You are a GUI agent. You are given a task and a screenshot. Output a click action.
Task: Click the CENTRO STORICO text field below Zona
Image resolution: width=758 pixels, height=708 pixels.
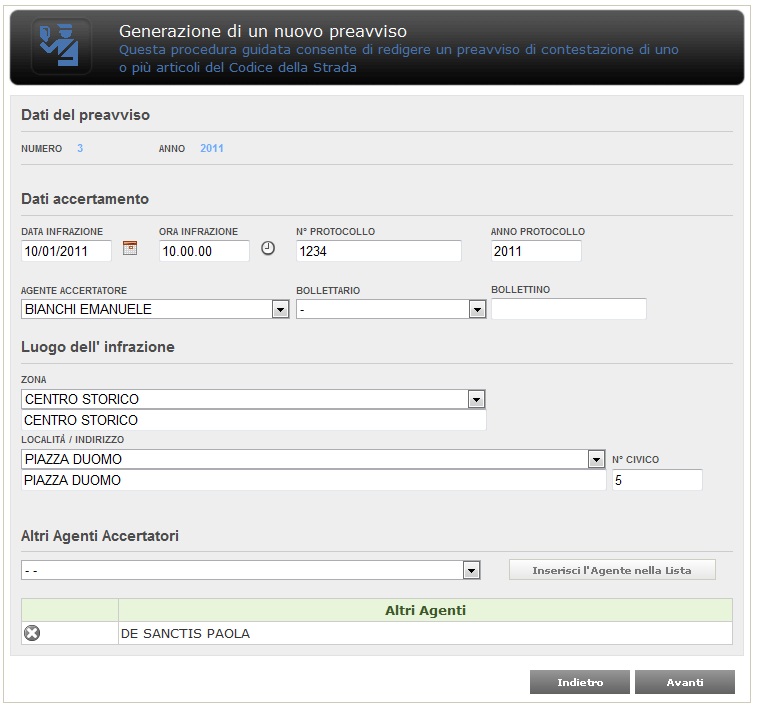click(x=254, y=420)
